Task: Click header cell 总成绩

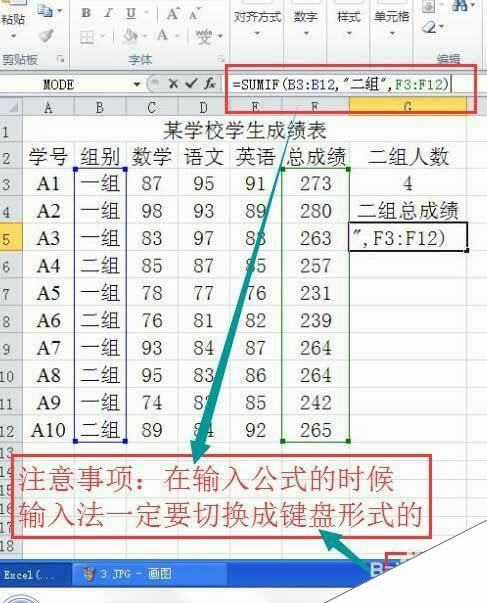Action: click(315, 157)
